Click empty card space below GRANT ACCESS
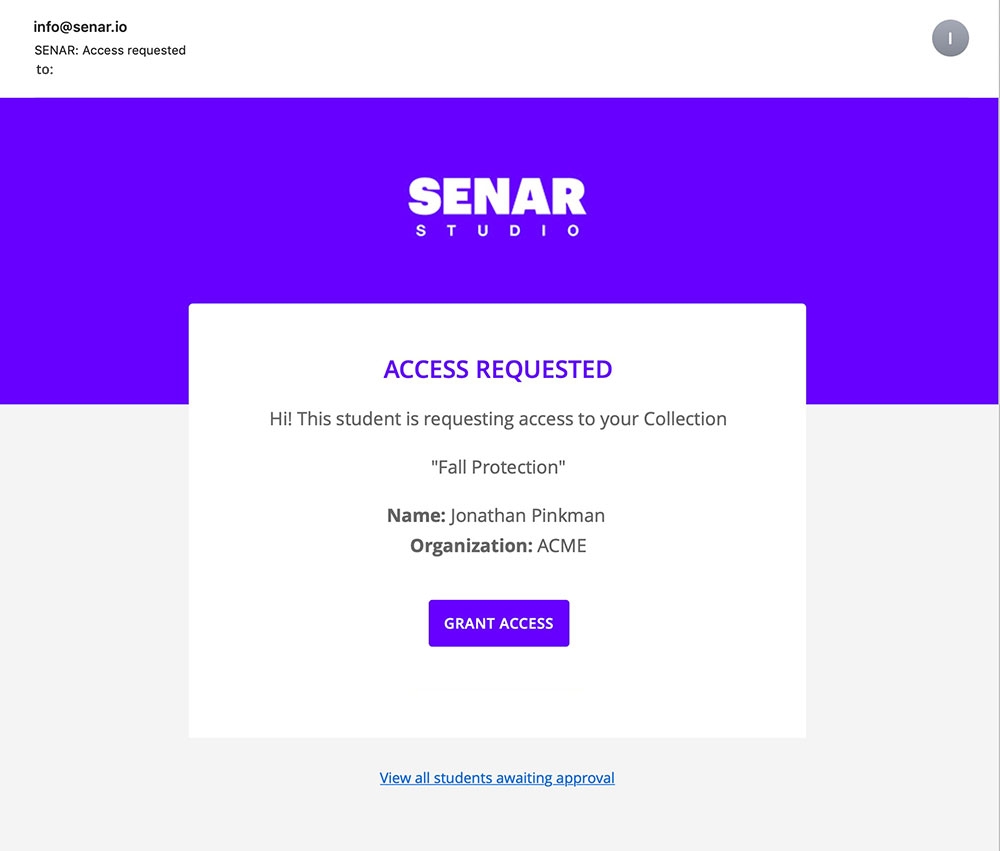 pos(497,695)
